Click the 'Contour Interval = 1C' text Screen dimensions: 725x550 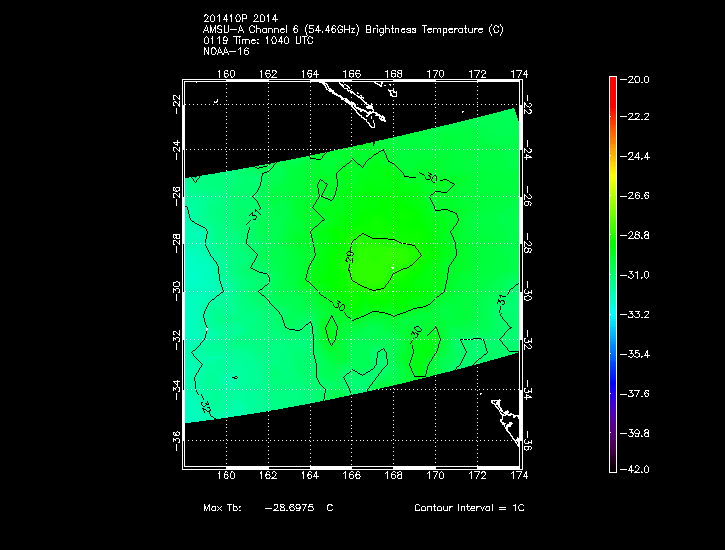click(469, 508)
